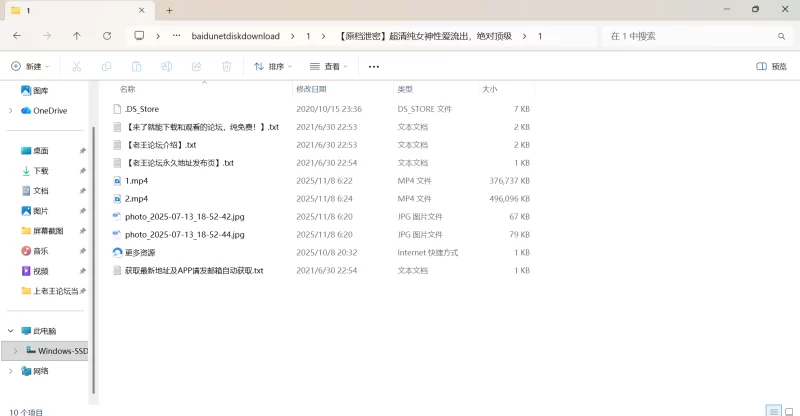The width and height of the screenshot is (800, 416).
Task: Click the Back navigation arrow
Action: click(x=17, y=35)
